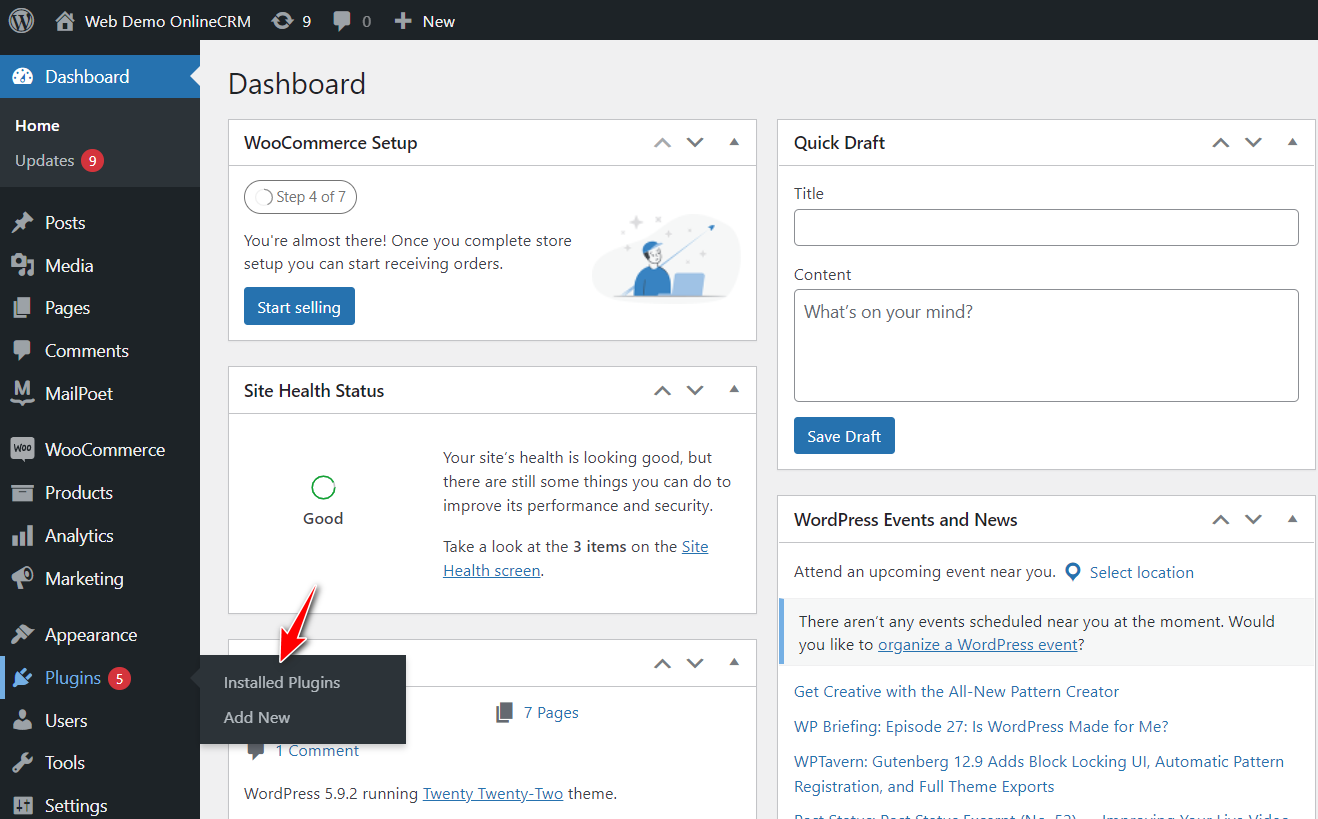
Task: Click the comments bubble icon in admin bar
Action: click(x=343, y=21)
